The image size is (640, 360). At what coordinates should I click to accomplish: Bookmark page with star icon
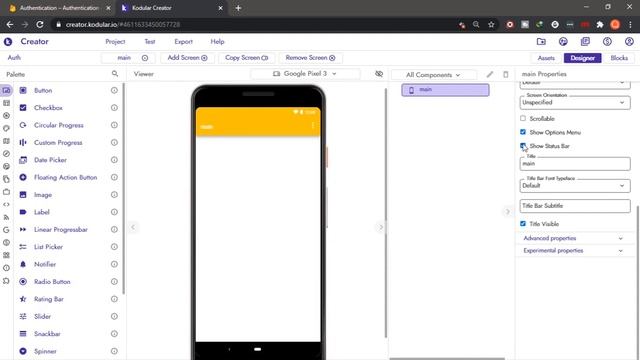[491, 24]
